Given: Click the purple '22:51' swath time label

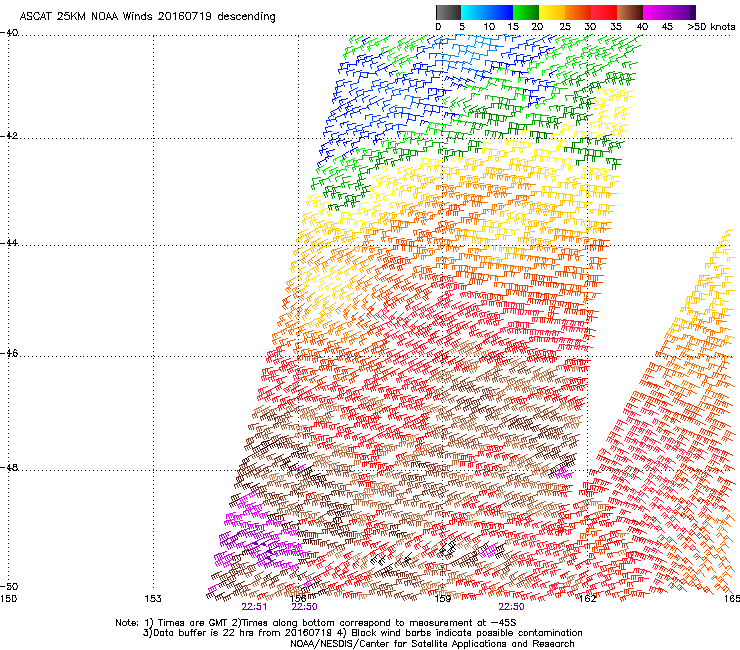Looking at the screenshot, I should pyautogui.click(x=254, y=607).
